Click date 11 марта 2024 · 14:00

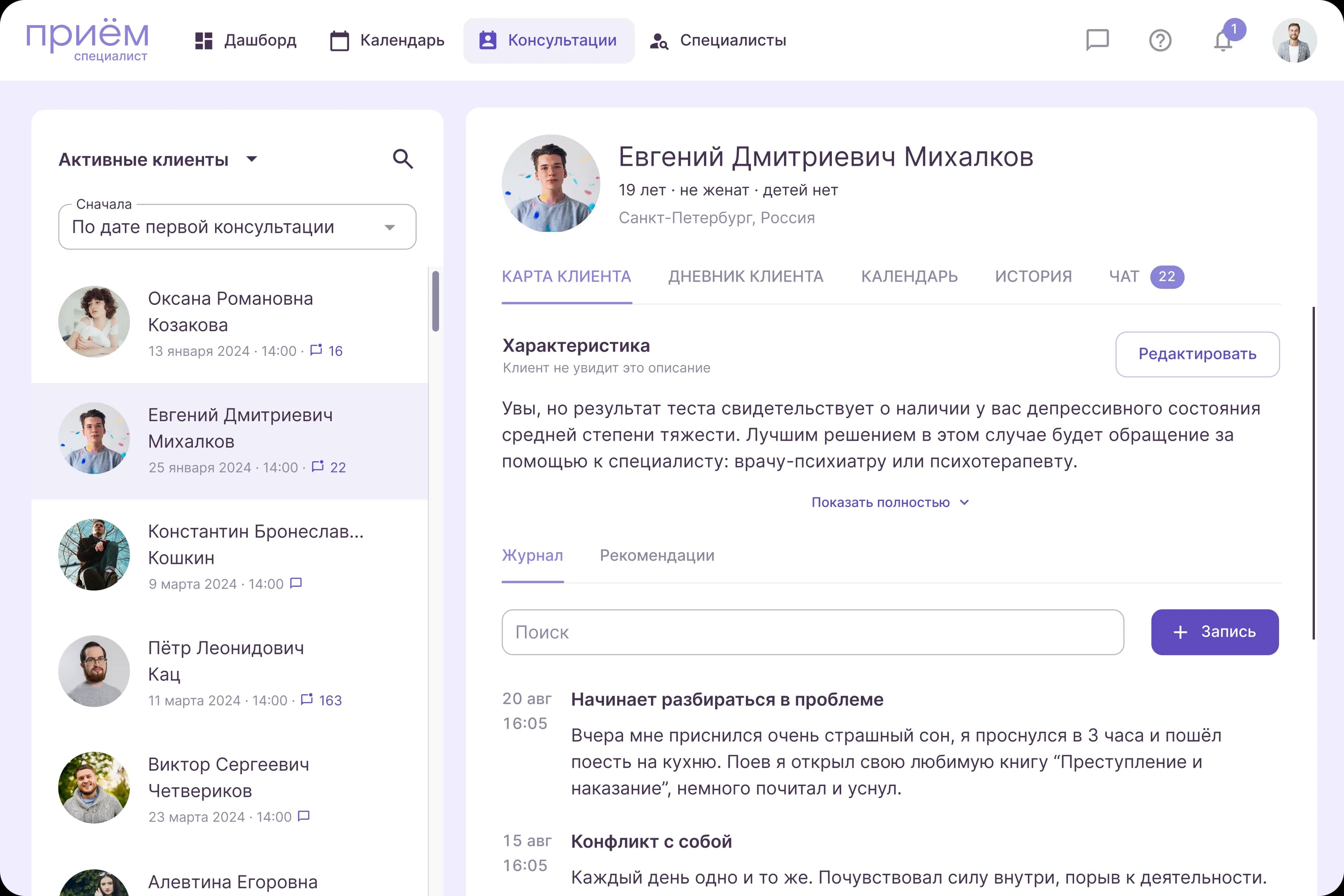[x=218, y=700]
